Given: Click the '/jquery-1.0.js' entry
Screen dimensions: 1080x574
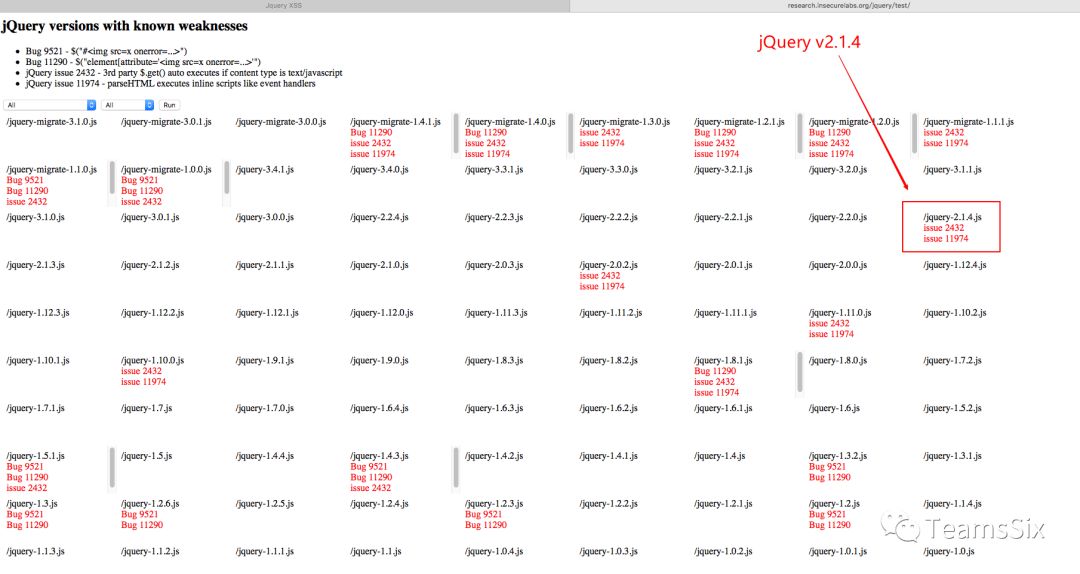Looking at the screenshot, I should point(949,551).
